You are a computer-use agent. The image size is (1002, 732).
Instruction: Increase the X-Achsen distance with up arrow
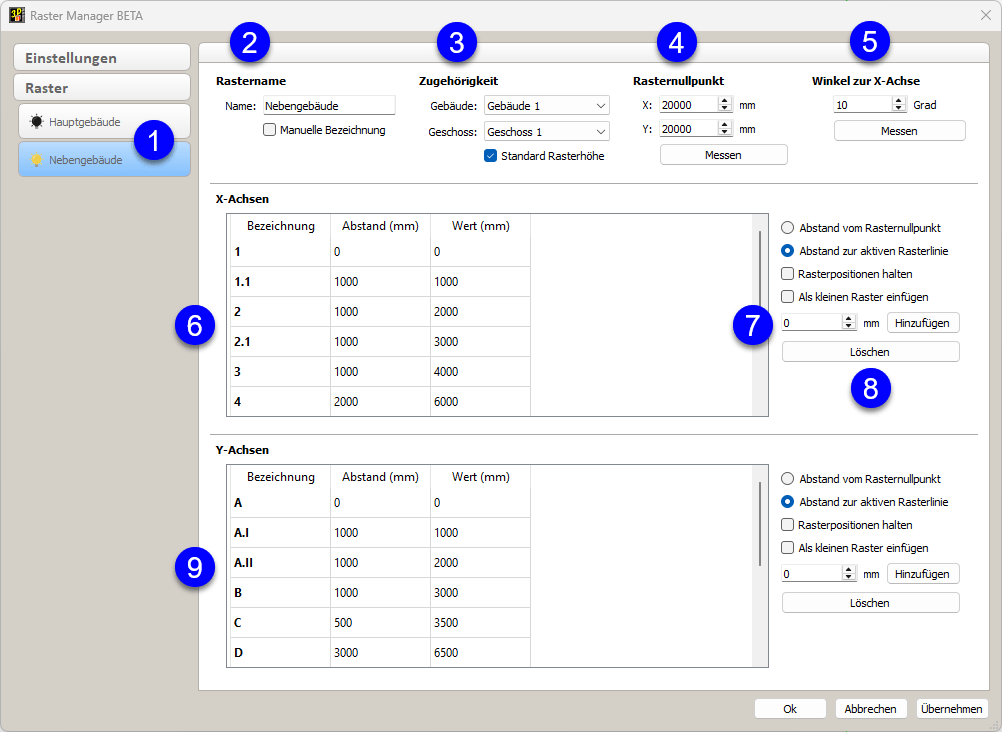click(x=849, y=318)
